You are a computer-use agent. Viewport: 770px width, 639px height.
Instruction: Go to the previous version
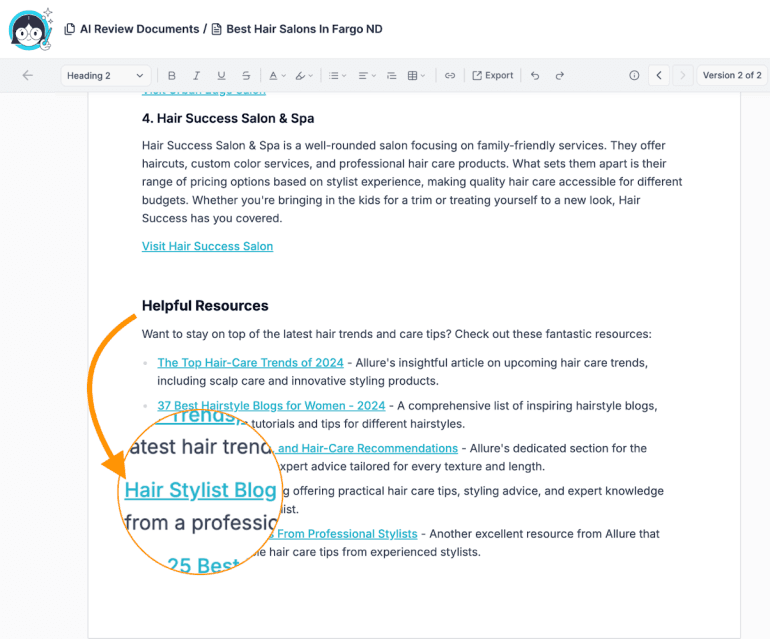click(x=658, y=75)
